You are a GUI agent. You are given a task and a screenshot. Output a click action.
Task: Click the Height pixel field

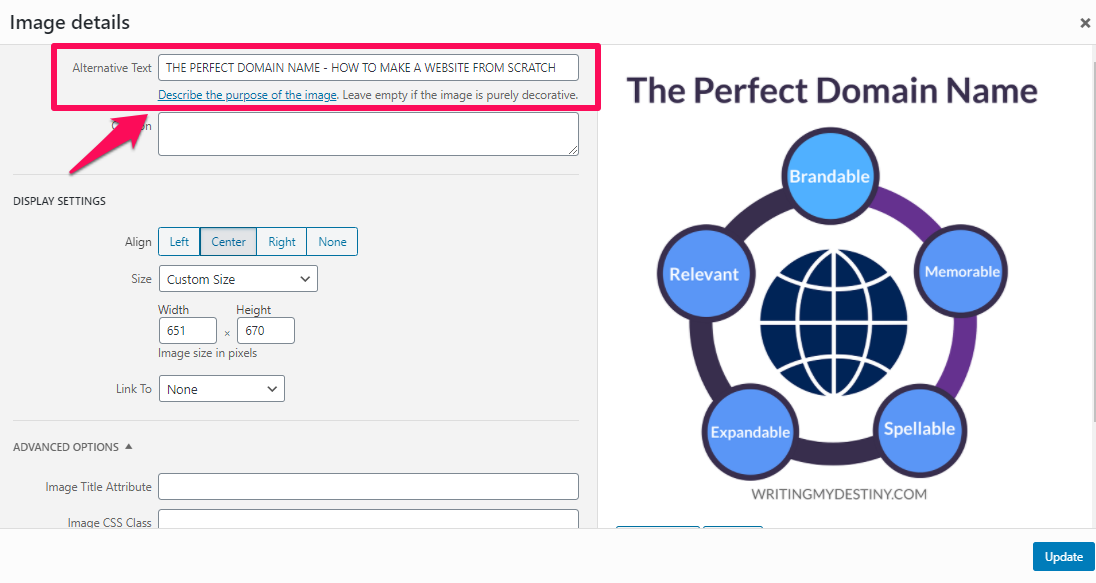265,331
